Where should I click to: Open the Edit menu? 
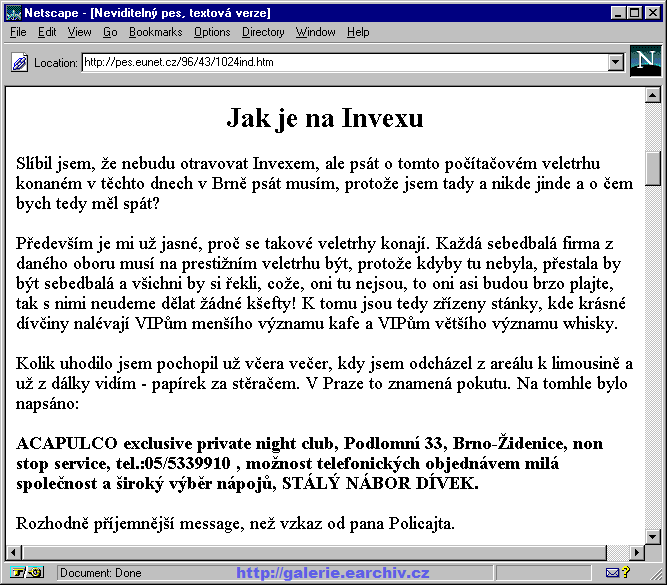pos(47,32)
